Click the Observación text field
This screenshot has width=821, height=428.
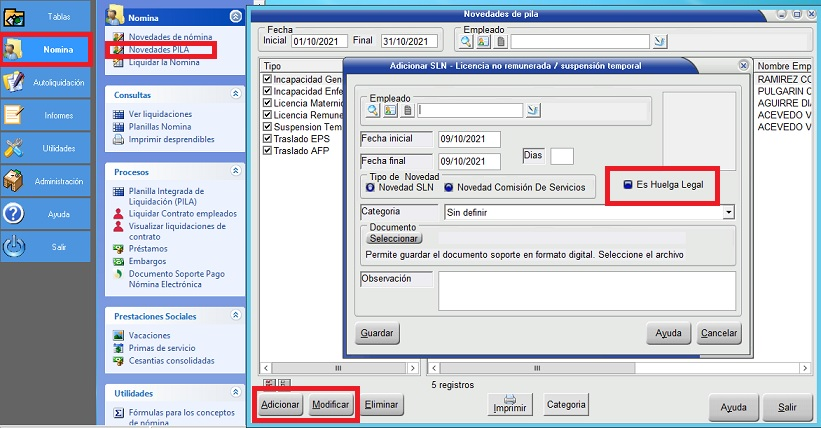pyautogui.click(x=586, y=285)
